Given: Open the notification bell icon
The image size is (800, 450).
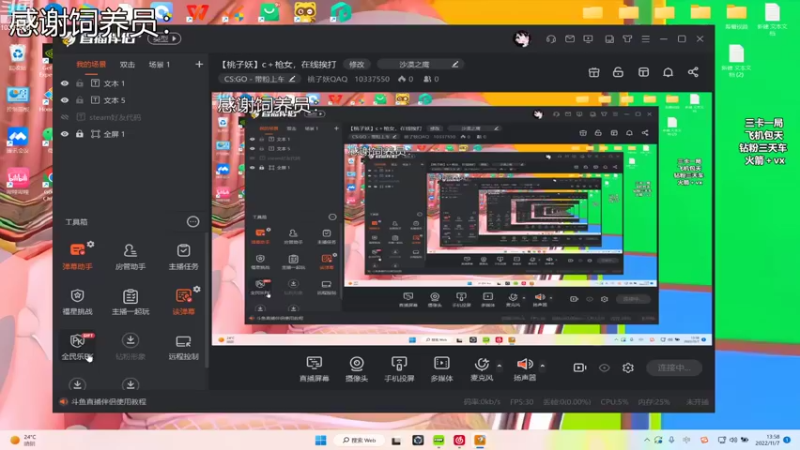Looking at the screenshot, I should (x=668, y=72).
